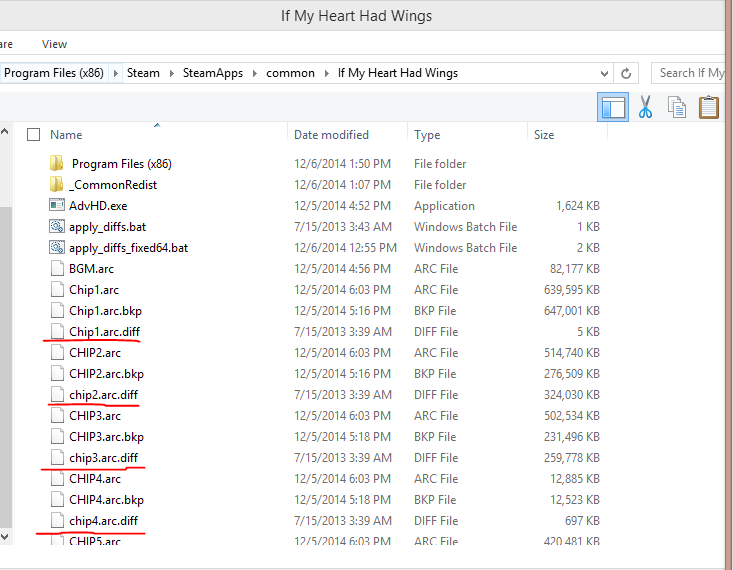
Task: Select the file name Chip1.arc.diff
Action: tap(104, 332)
